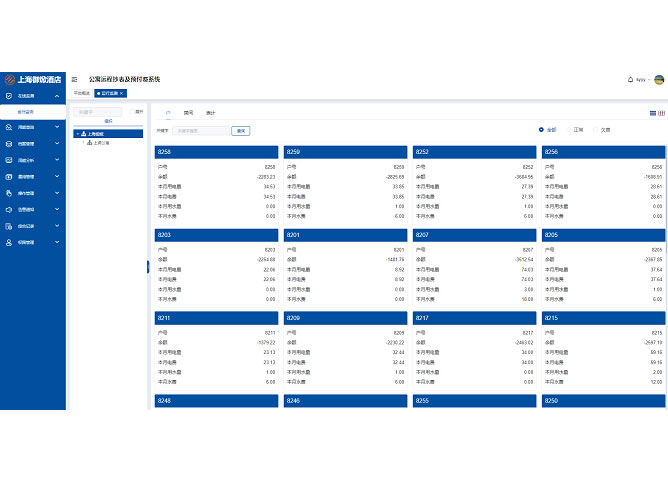Click the sidebar collapse hamburger icon

point(75,79)
